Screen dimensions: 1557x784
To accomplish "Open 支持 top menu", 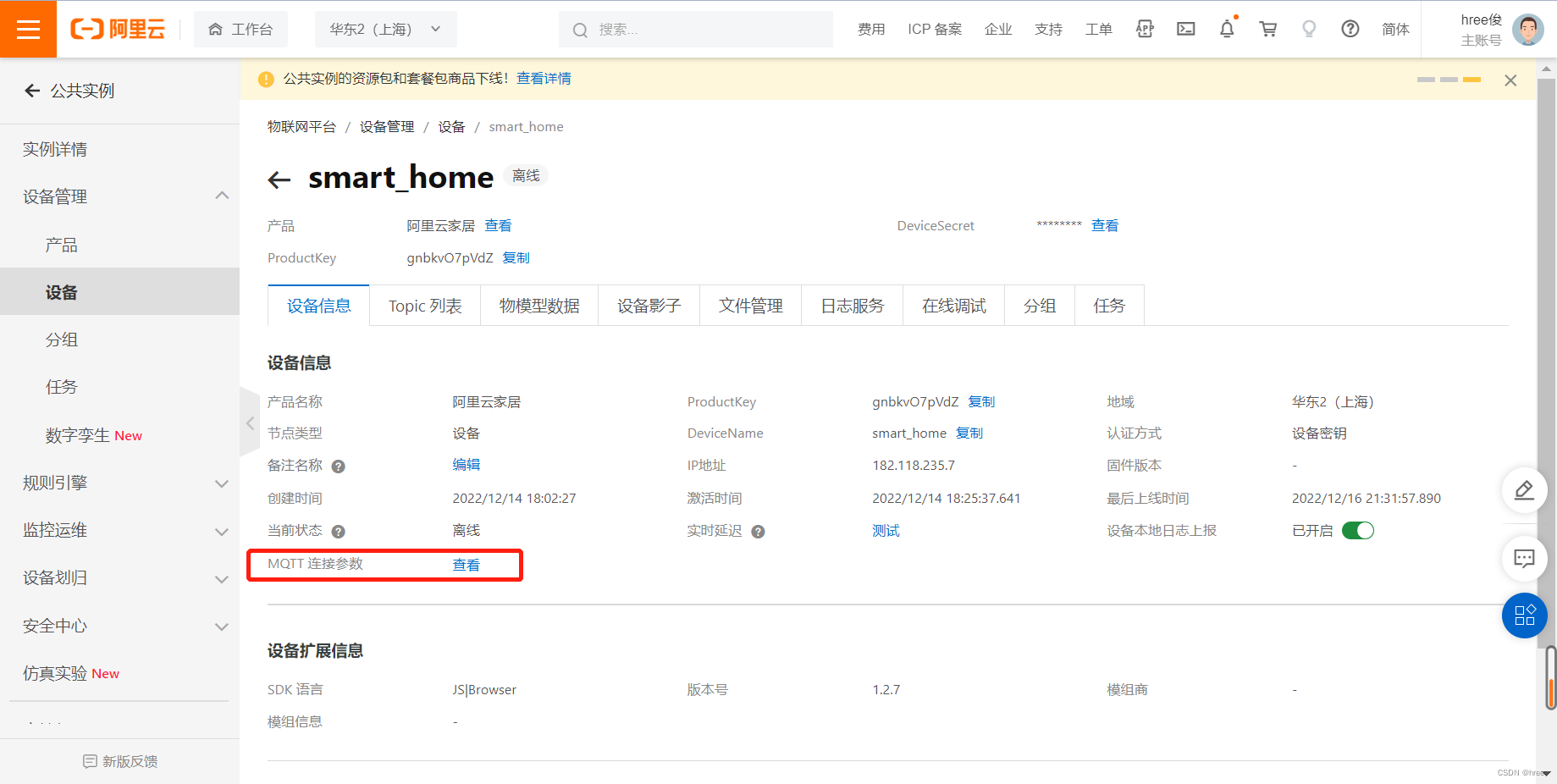I will tap(1048, 30).
